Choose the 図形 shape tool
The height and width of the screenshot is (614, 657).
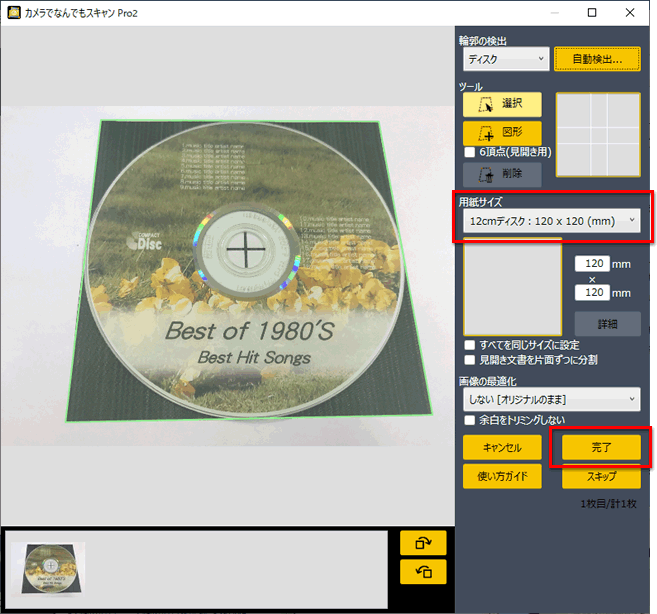(502, 133)
